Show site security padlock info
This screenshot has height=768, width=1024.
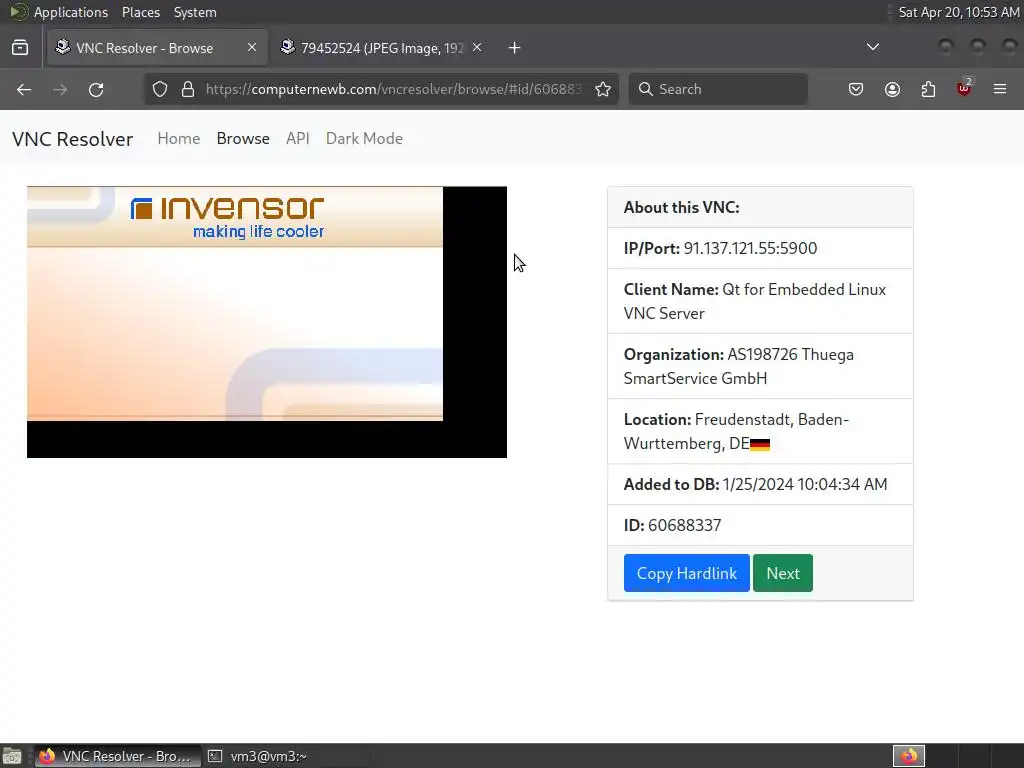188,89
